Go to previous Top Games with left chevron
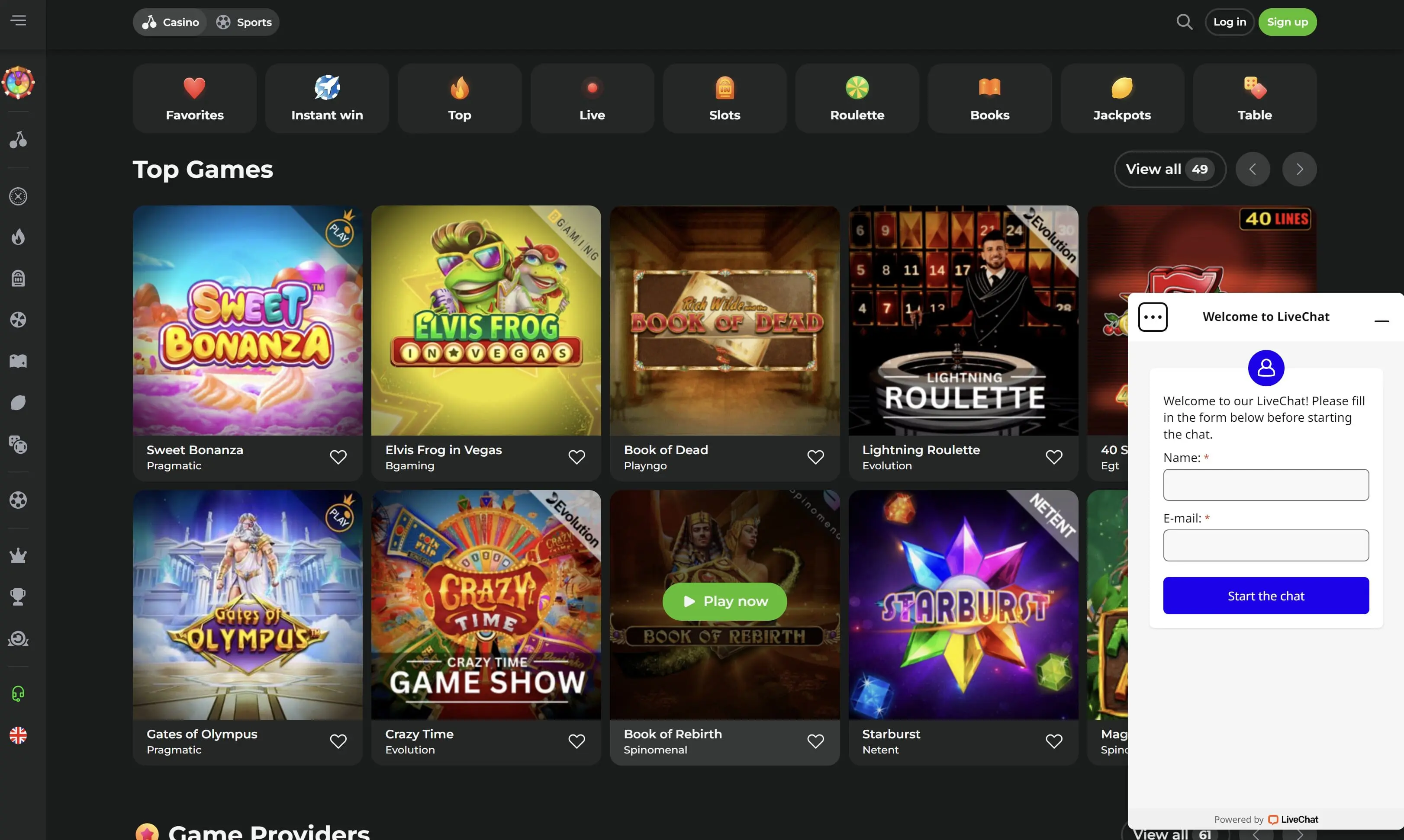Image resolution: width=1404 pixels, height=840 pixels. 1252,169
